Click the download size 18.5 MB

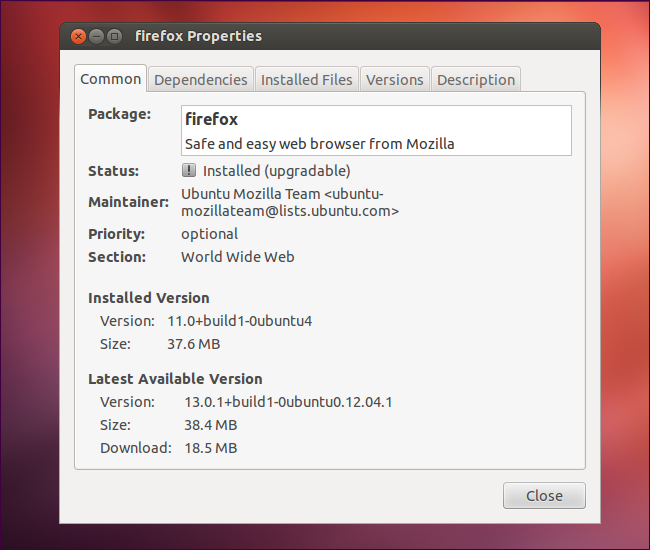(x=211, y=448)
